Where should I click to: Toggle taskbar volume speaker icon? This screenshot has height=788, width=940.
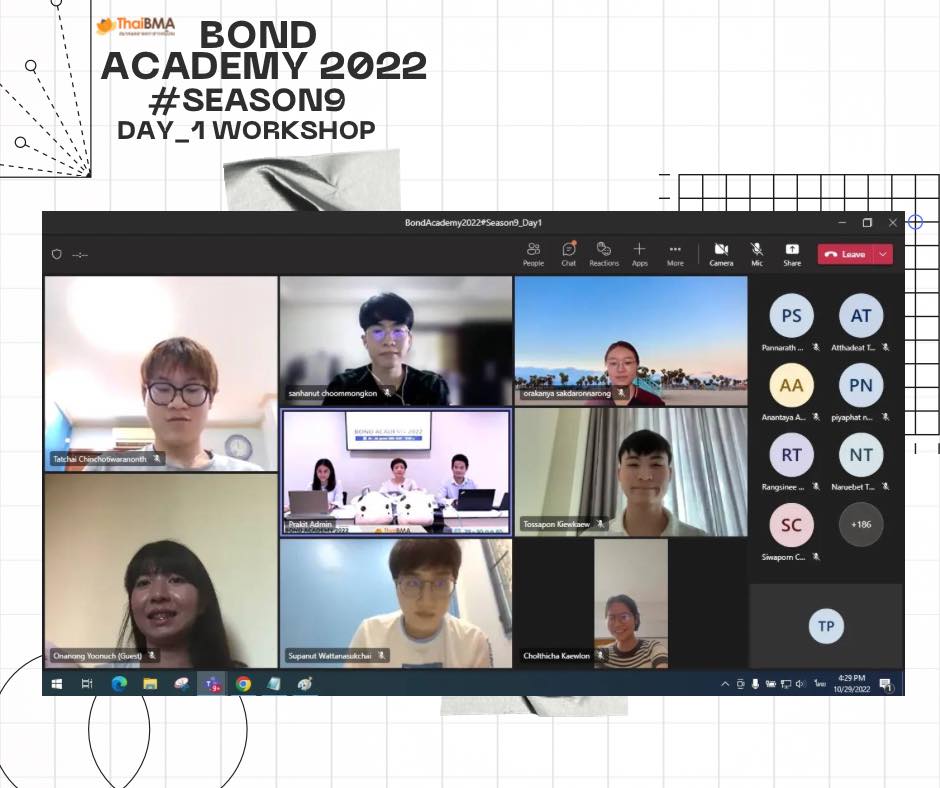tap(800, 684)
